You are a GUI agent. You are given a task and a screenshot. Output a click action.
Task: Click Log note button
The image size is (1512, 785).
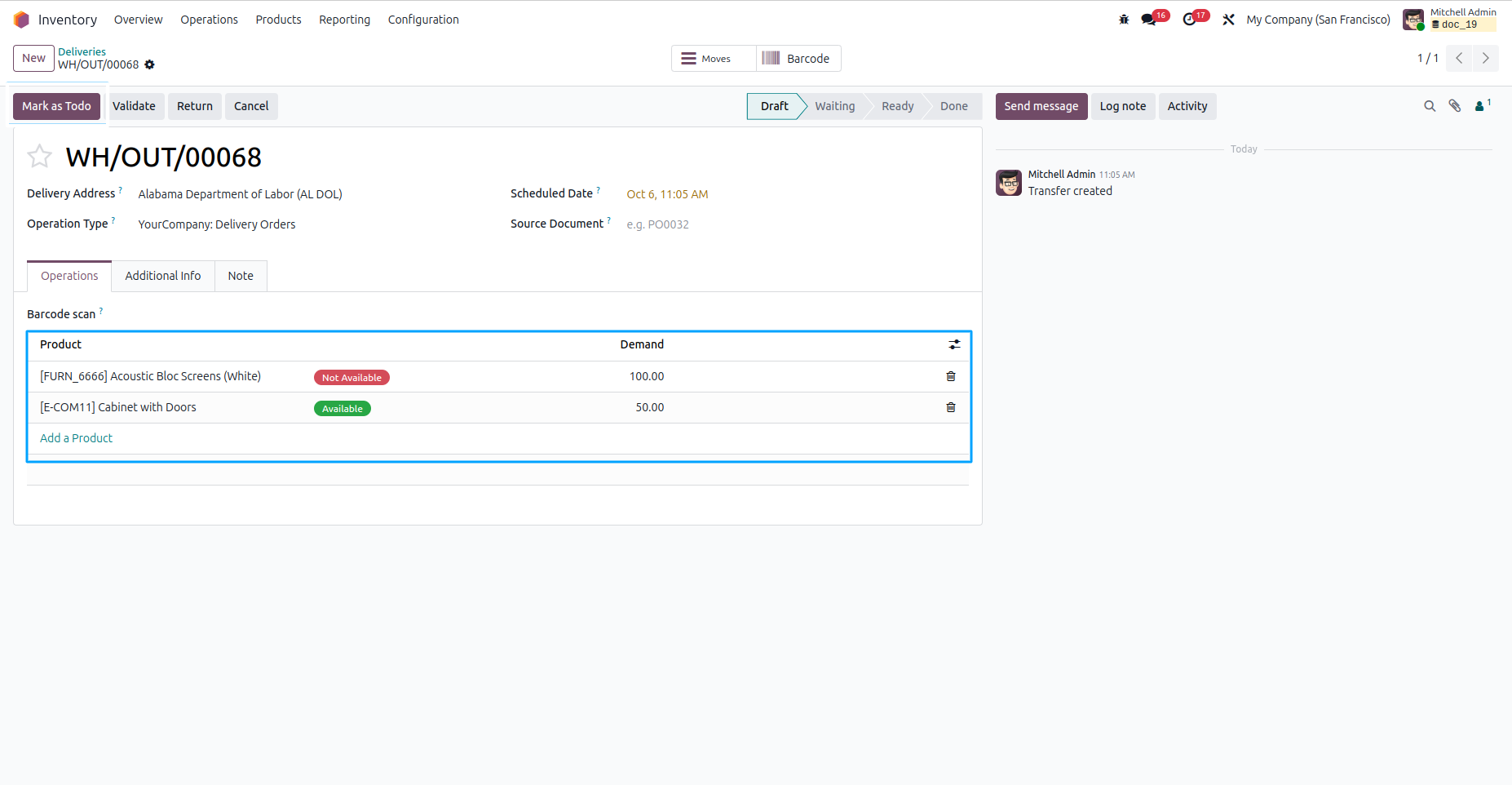(x=1123, y=106)
